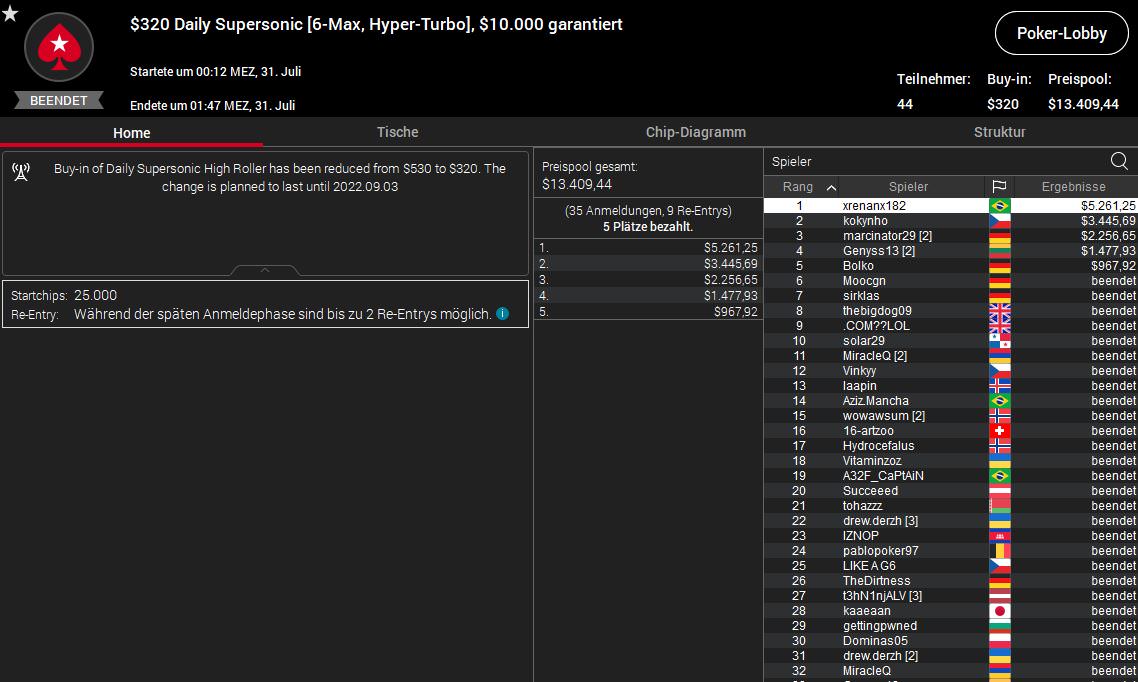
Task: Collapse the announcement panel chevron
Action: [x=265, y=270]
